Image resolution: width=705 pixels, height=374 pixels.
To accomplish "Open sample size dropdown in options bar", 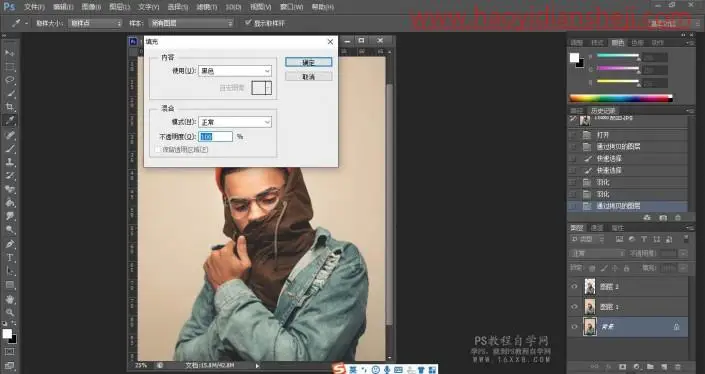I will 94,23.
